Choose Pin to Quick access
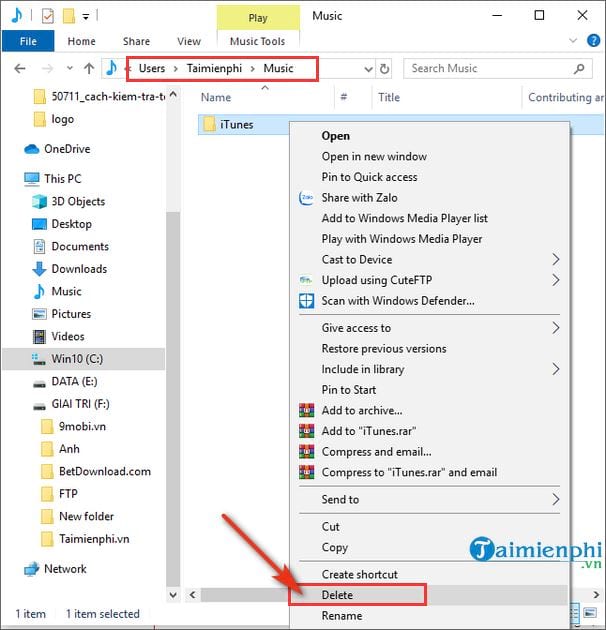The width and height of the screenshot is (606, 630). (369, 177)
